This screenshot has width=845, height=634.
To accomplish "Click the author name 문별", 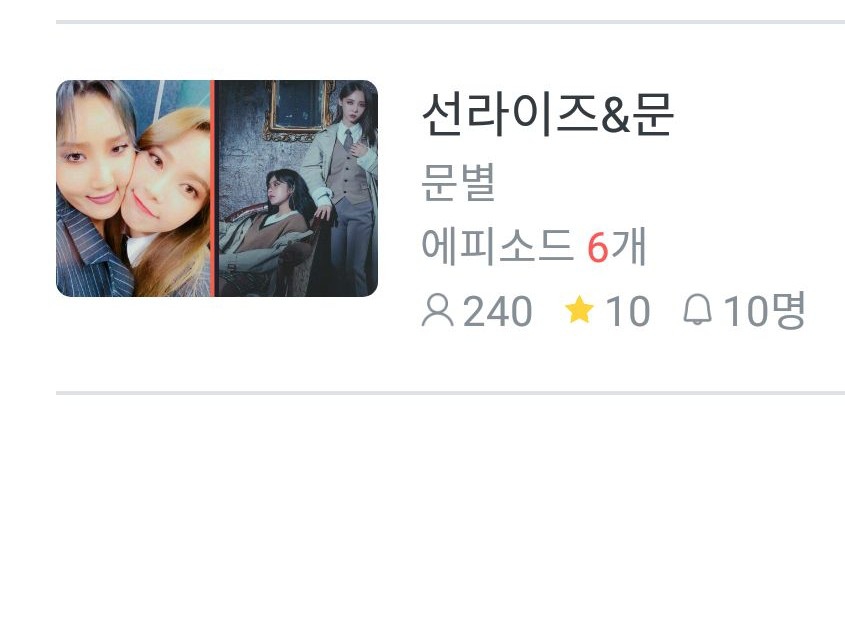I will pyautogui.click(x=458, y=182).
